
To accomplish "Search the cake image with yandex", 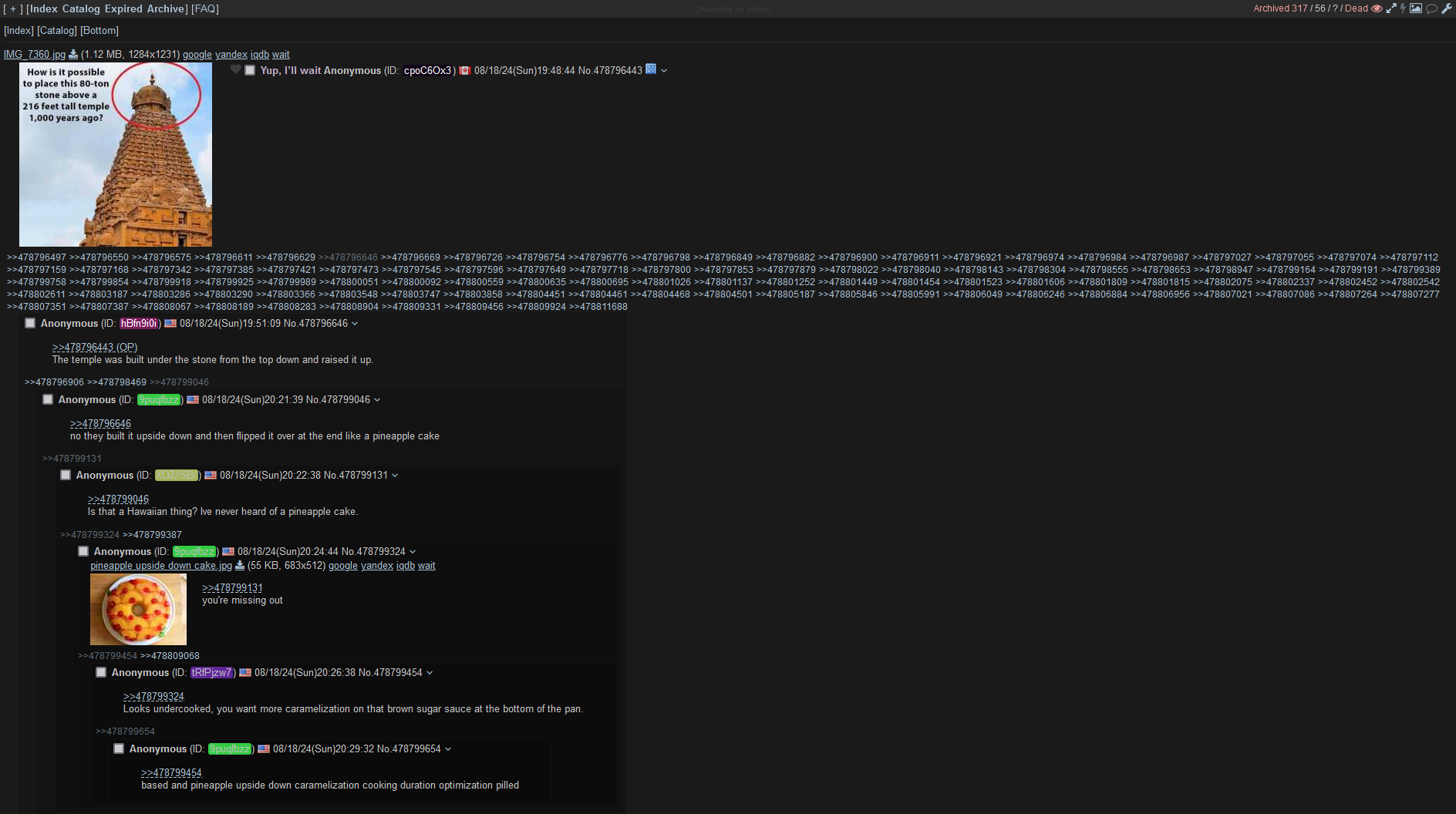I will point(377,565).
